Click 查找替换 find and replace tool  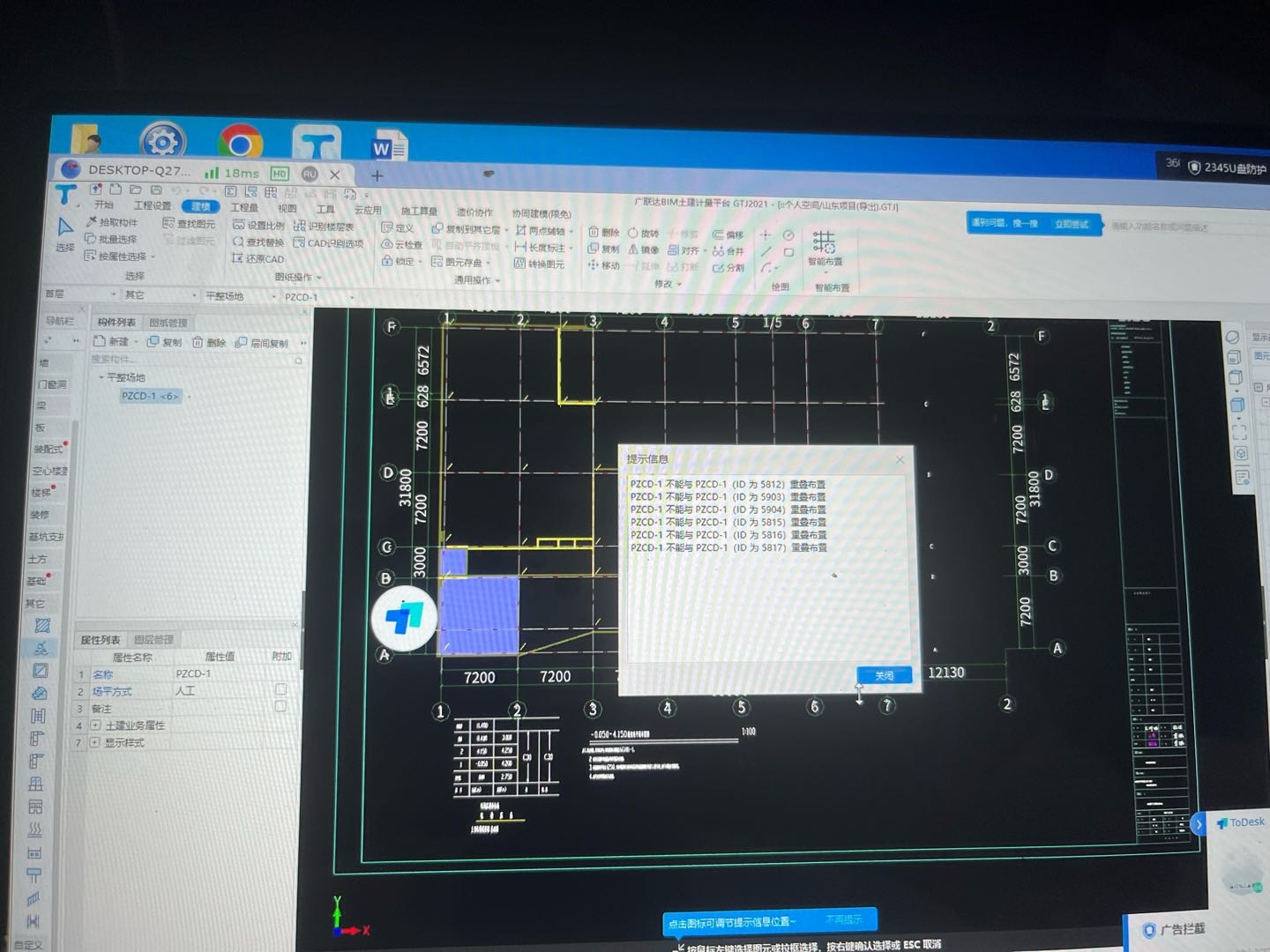tap(258, 242)
